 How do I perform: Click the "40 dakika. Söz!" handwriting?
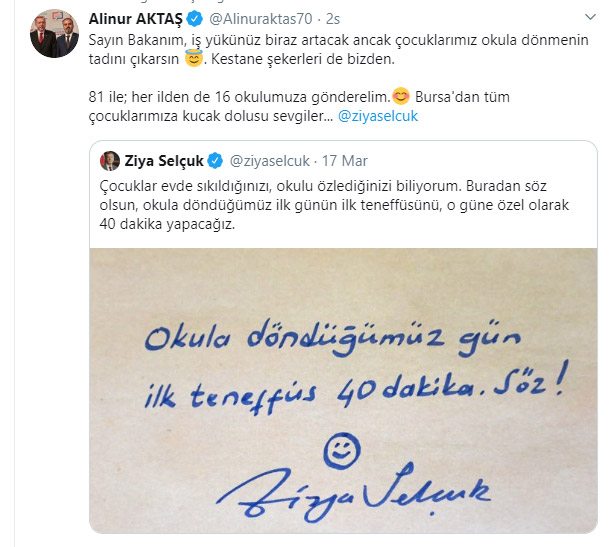click(x=451, y=385)
